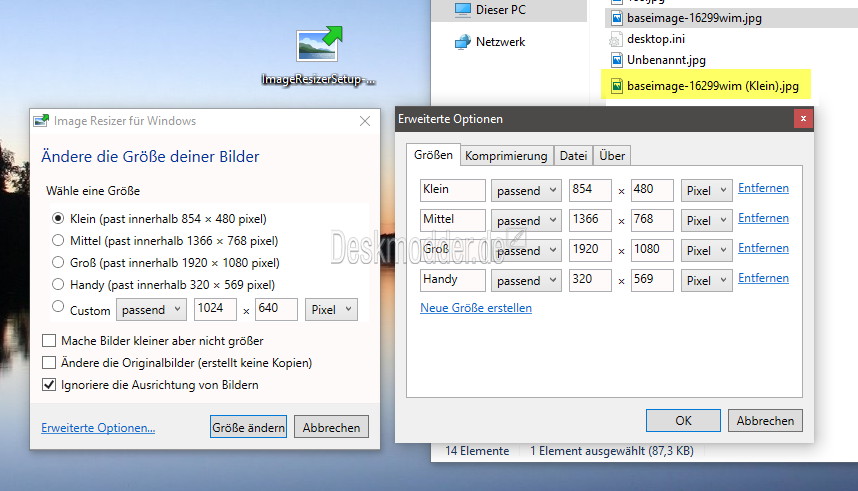Click the height field showing 1080
Viewport: 858px width, 491px height.
[x=652, y=250]
